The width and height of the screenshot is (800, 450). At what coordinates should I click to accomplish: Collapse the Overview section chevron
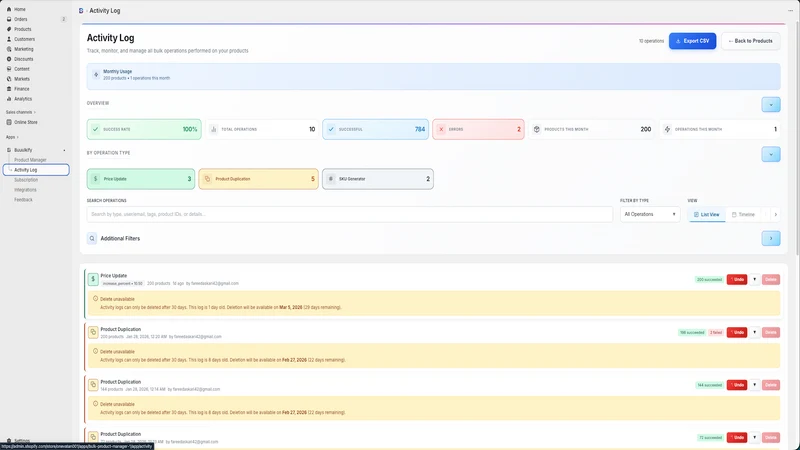pos(771,105)
